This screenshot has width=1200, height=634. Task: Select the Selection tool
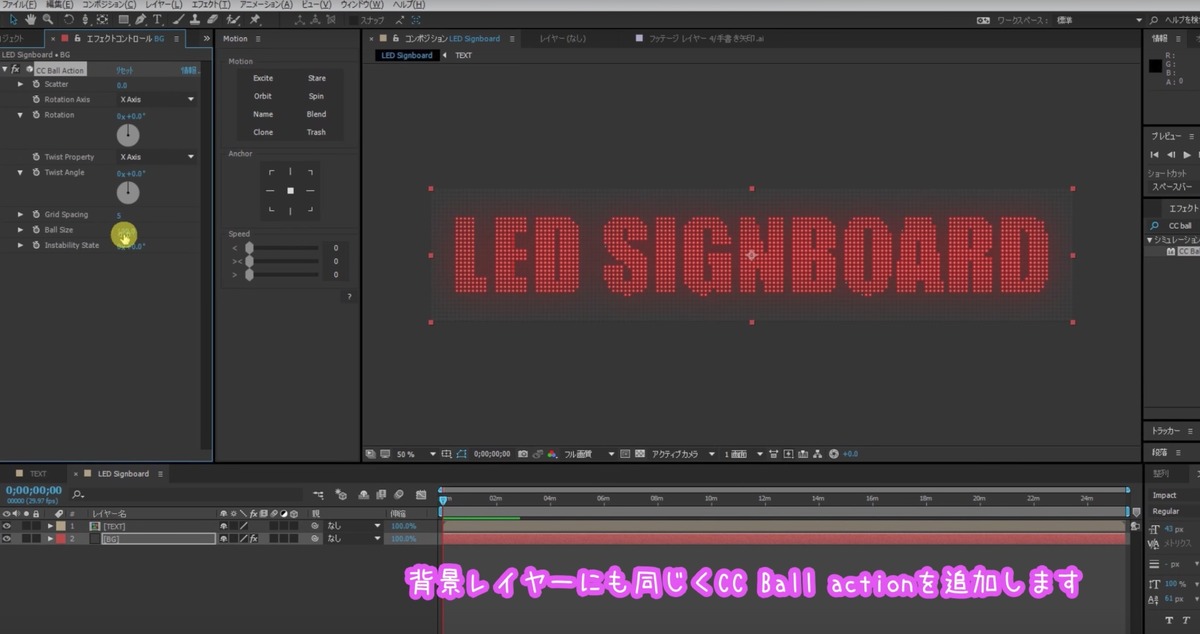point(13,18)
